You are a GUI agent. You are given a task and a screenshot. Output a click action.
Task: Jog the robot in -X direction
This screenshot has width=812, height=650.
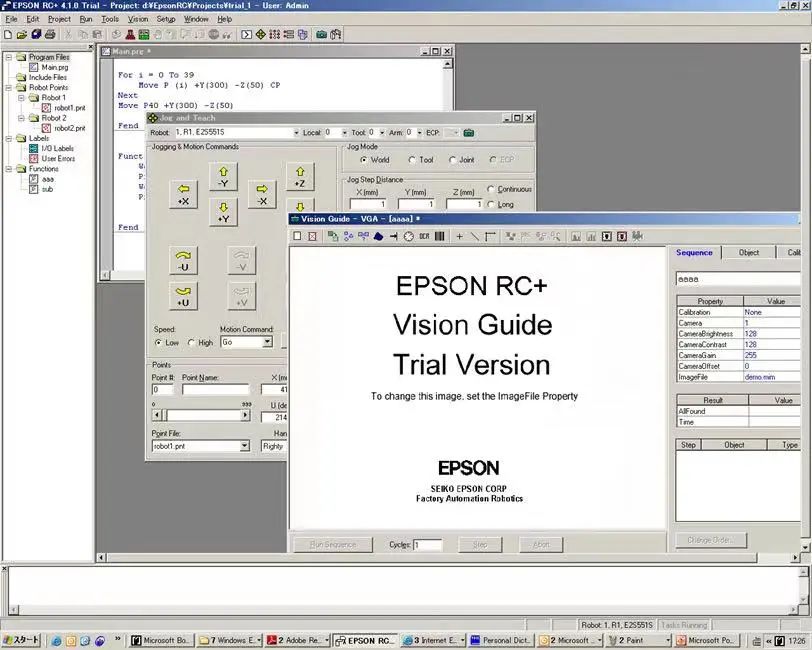coord(262,195)
